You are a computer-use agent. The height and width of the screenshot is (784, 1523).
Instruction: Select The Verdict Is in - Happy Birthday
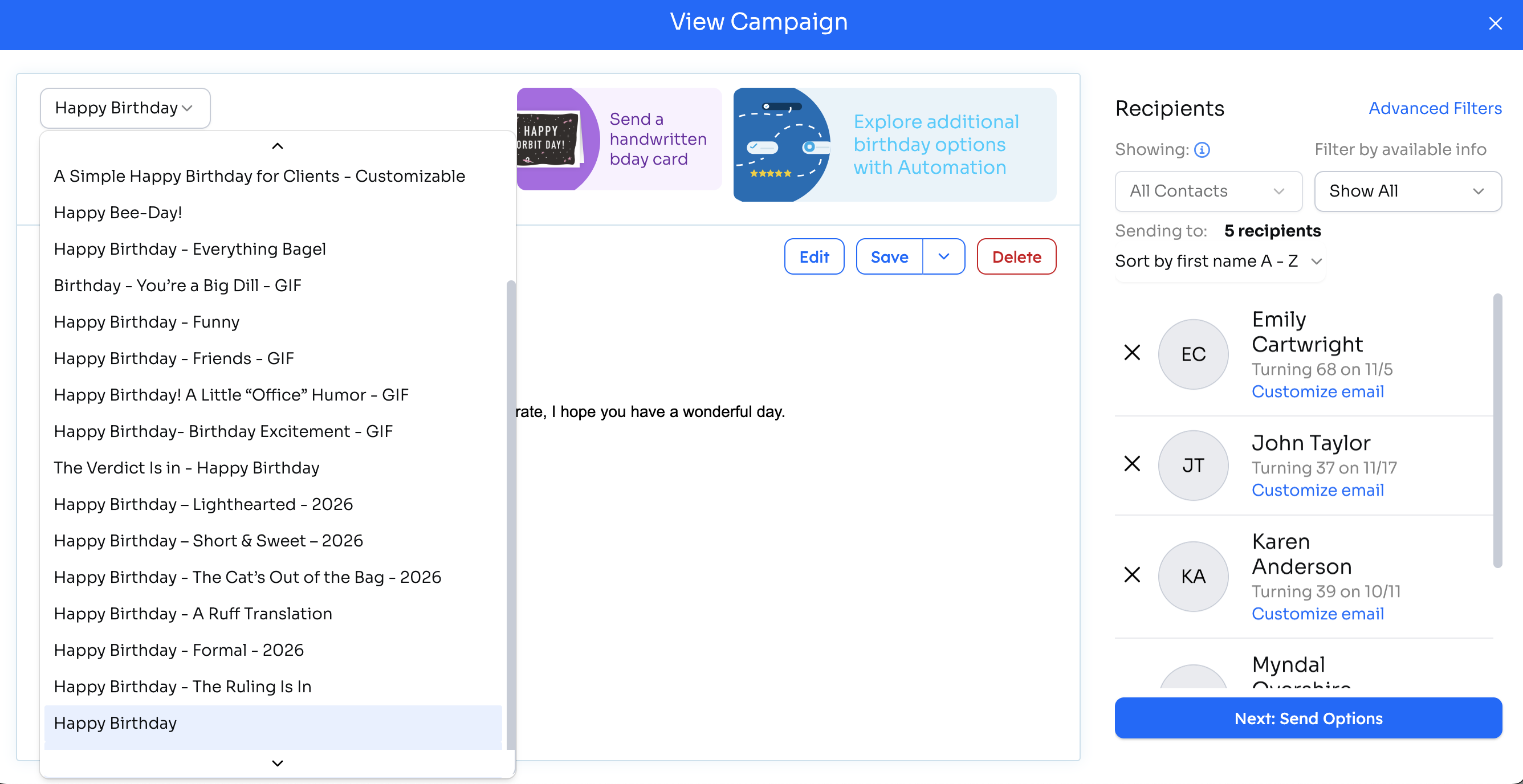tap(273, 468)
